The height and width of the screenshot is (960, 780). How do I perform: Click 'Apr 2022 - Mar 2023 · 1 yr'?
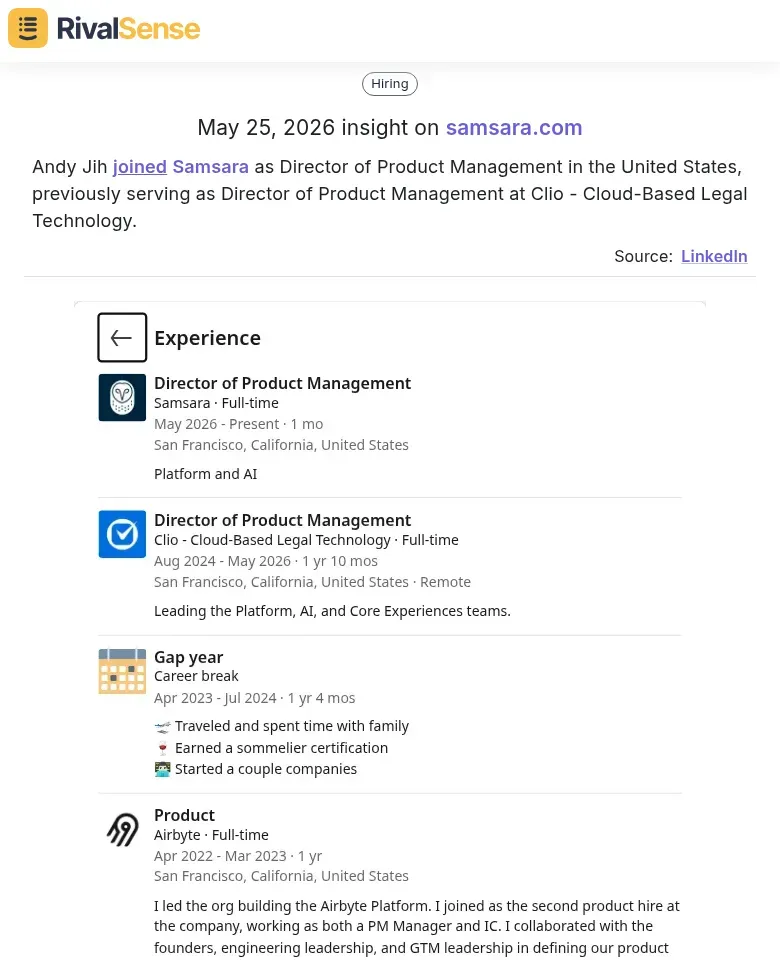[238, 856]
